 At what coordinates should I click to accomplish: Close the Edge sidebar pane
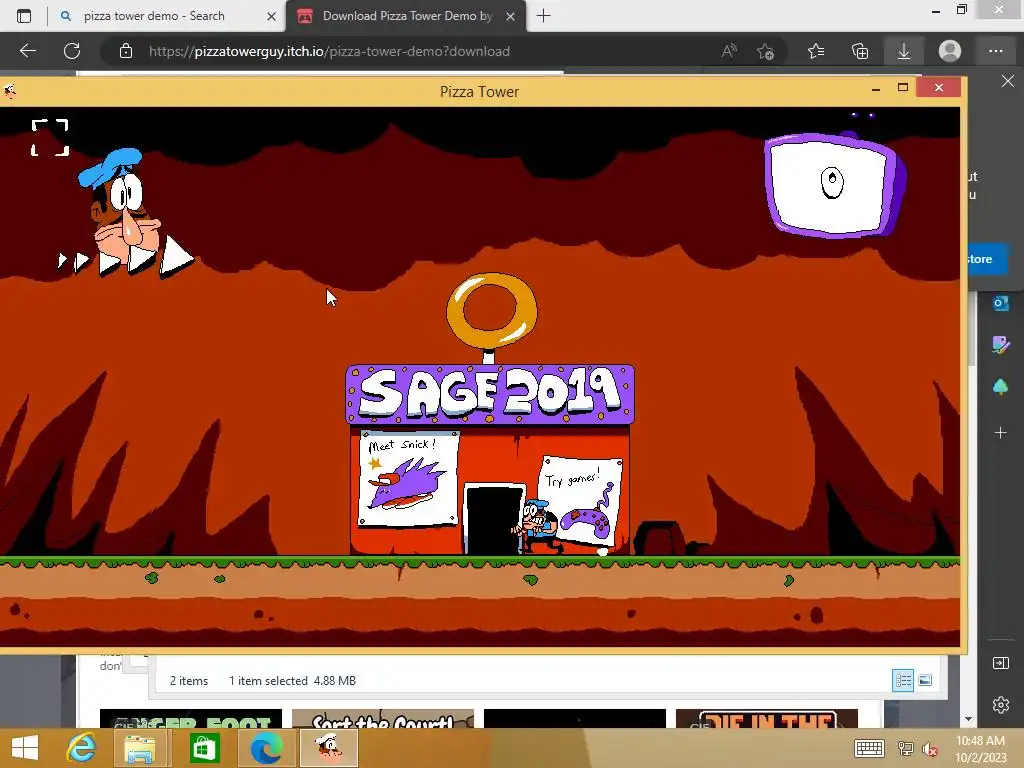pyautogui.click(x=1008, y=81)
